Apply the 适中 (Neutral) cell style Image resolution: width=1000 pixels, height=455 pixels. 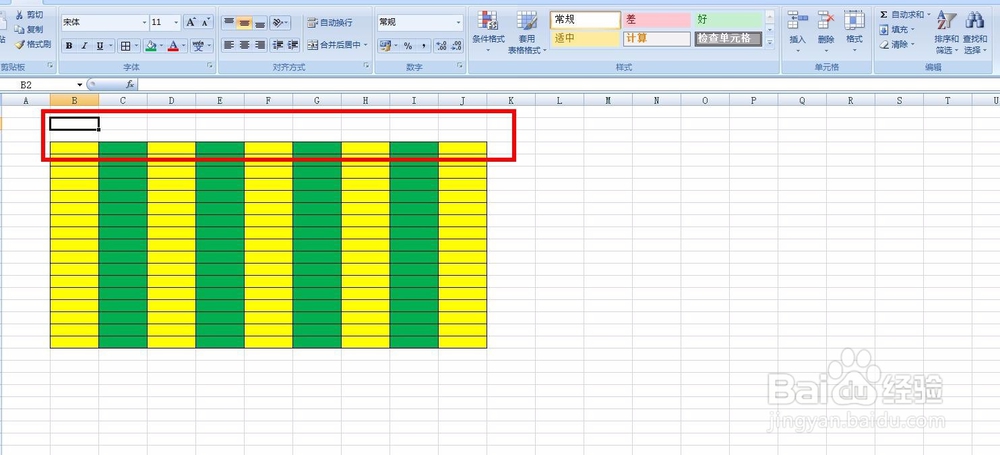[x=585, y=39]
